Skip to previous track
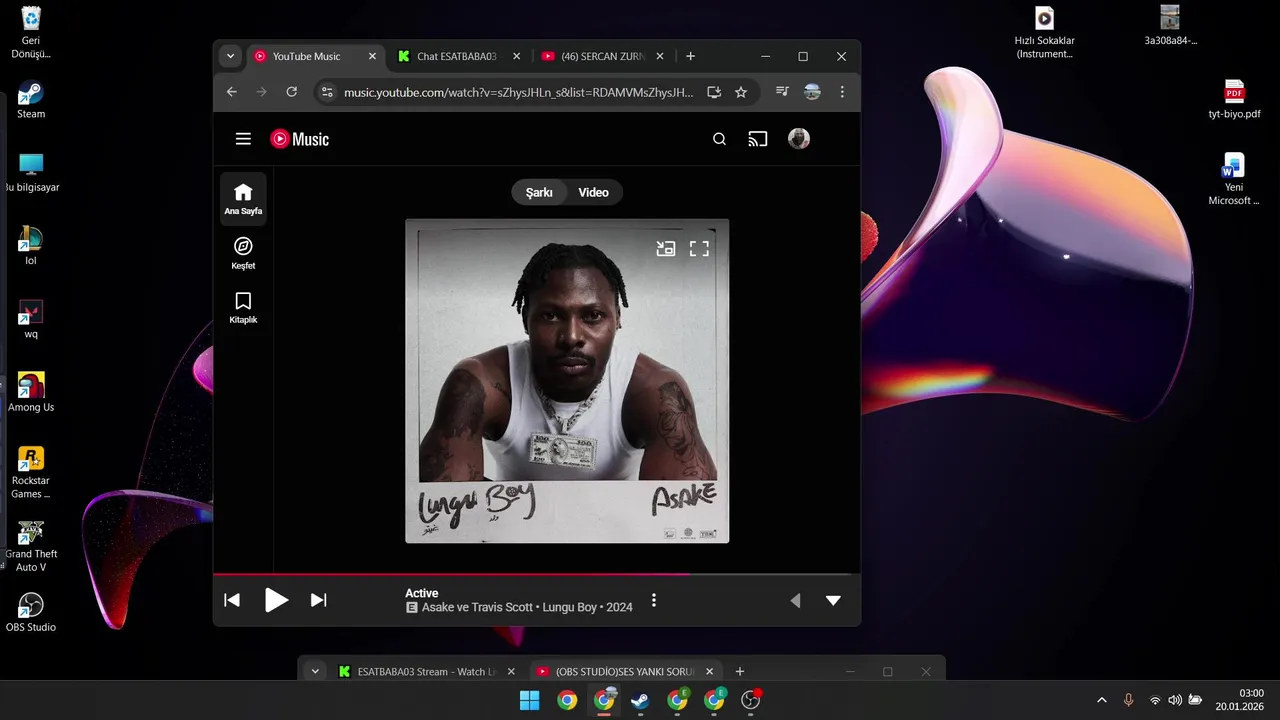This screenshot has width=1280, height=720. tap(232, 600)
